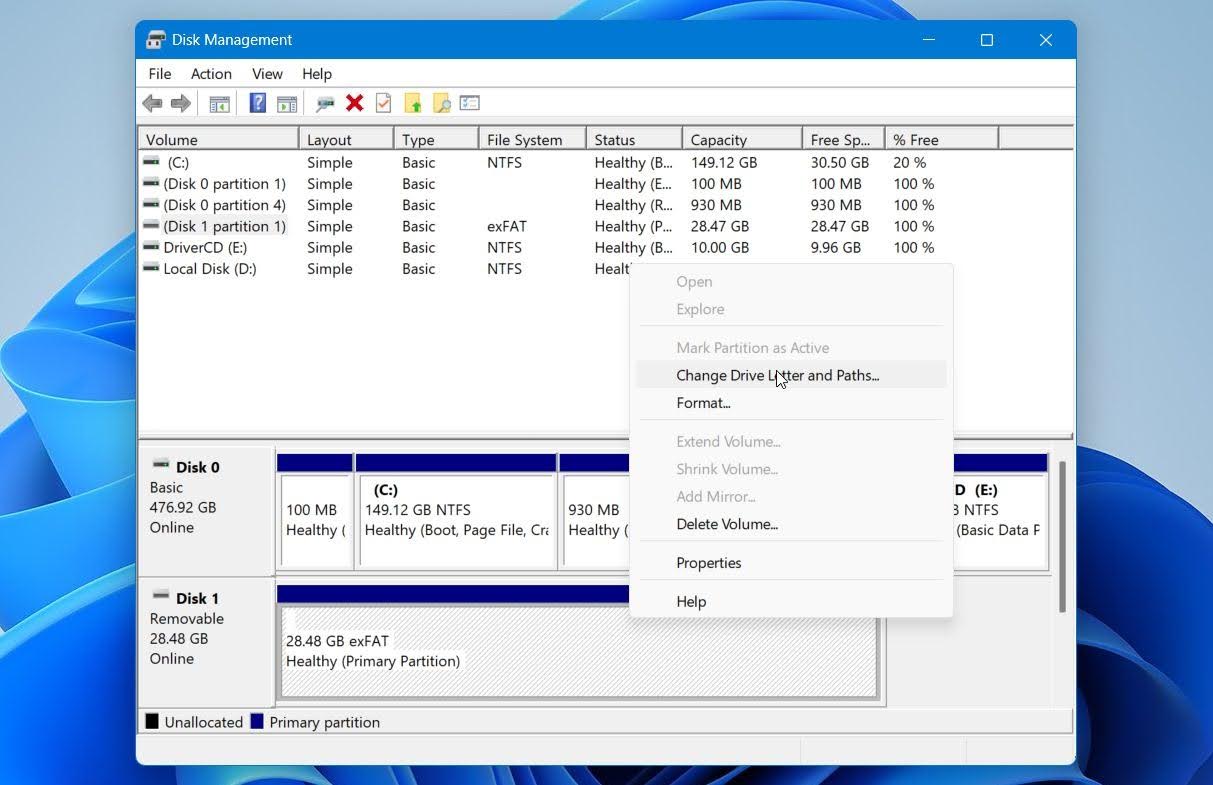1213x785 pixels.
Task: Choose Delete Volume... from context menu
Action: click(791, 524)
